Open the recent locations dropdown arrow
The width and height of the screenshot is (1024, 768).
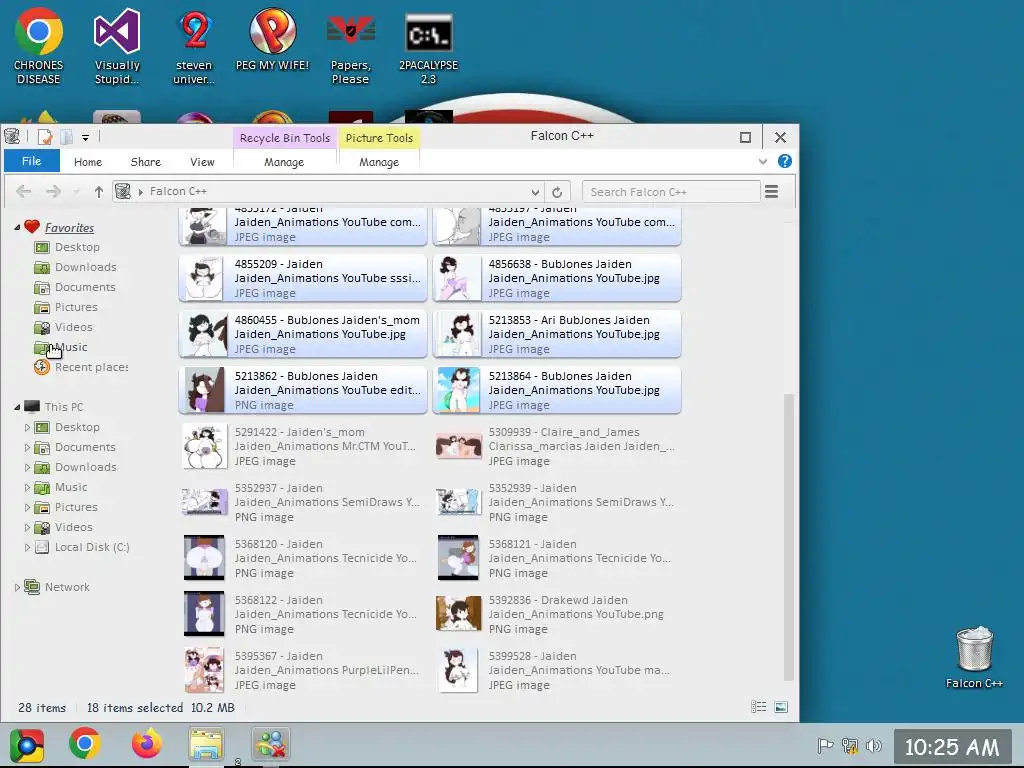76,192
